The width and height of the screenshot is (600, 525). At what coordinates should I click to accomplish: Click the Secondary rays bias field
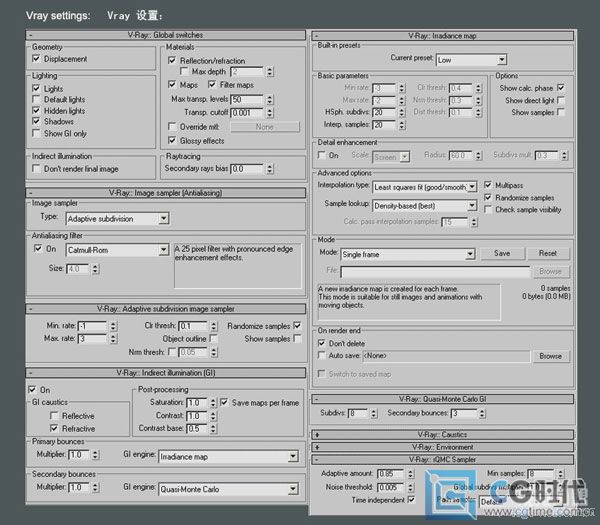247,169
